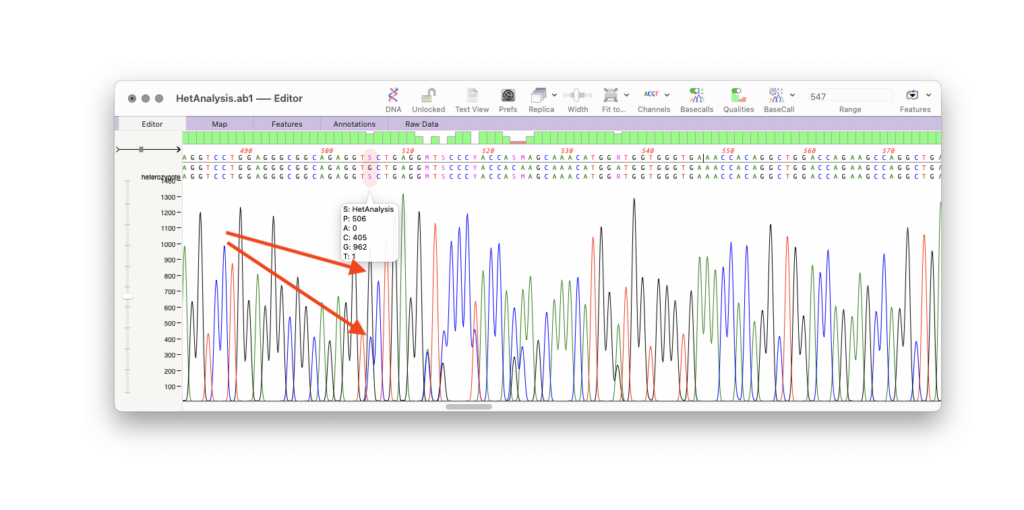Expand the Channels dropdown arrow
The height and width of the screenshot is (510, 1024).
point(666,95)
